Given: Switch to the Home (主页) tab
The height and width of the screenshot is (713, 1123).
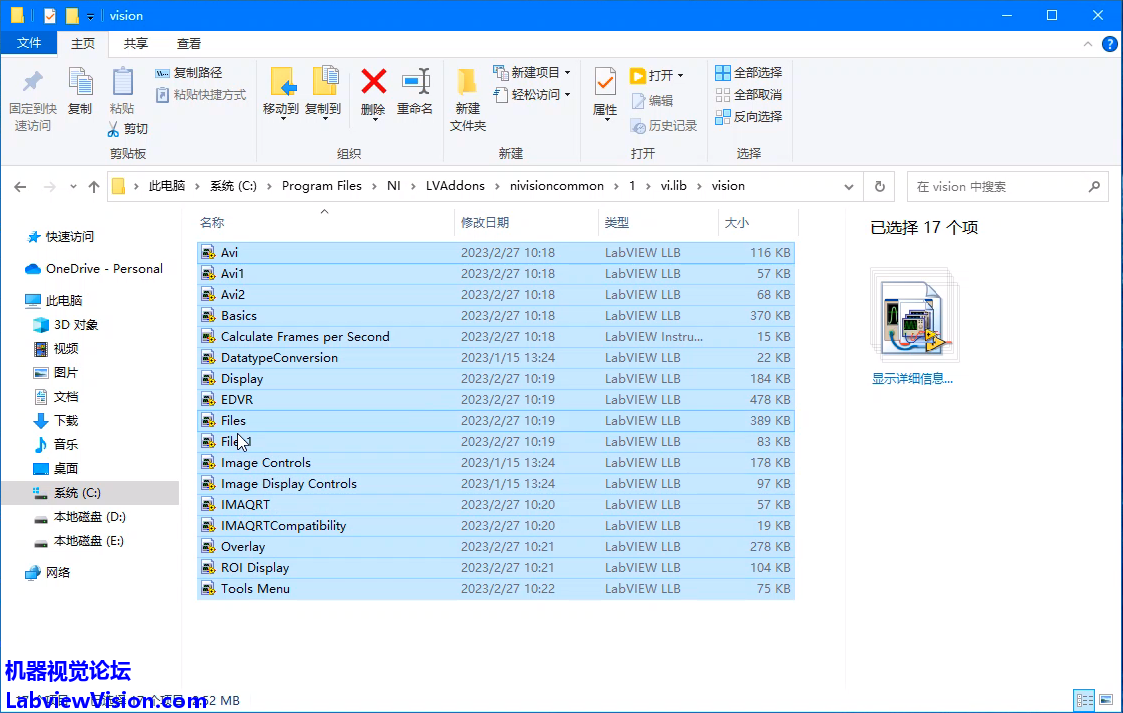Looking at the screenshot, I should (x=83, y=44).
